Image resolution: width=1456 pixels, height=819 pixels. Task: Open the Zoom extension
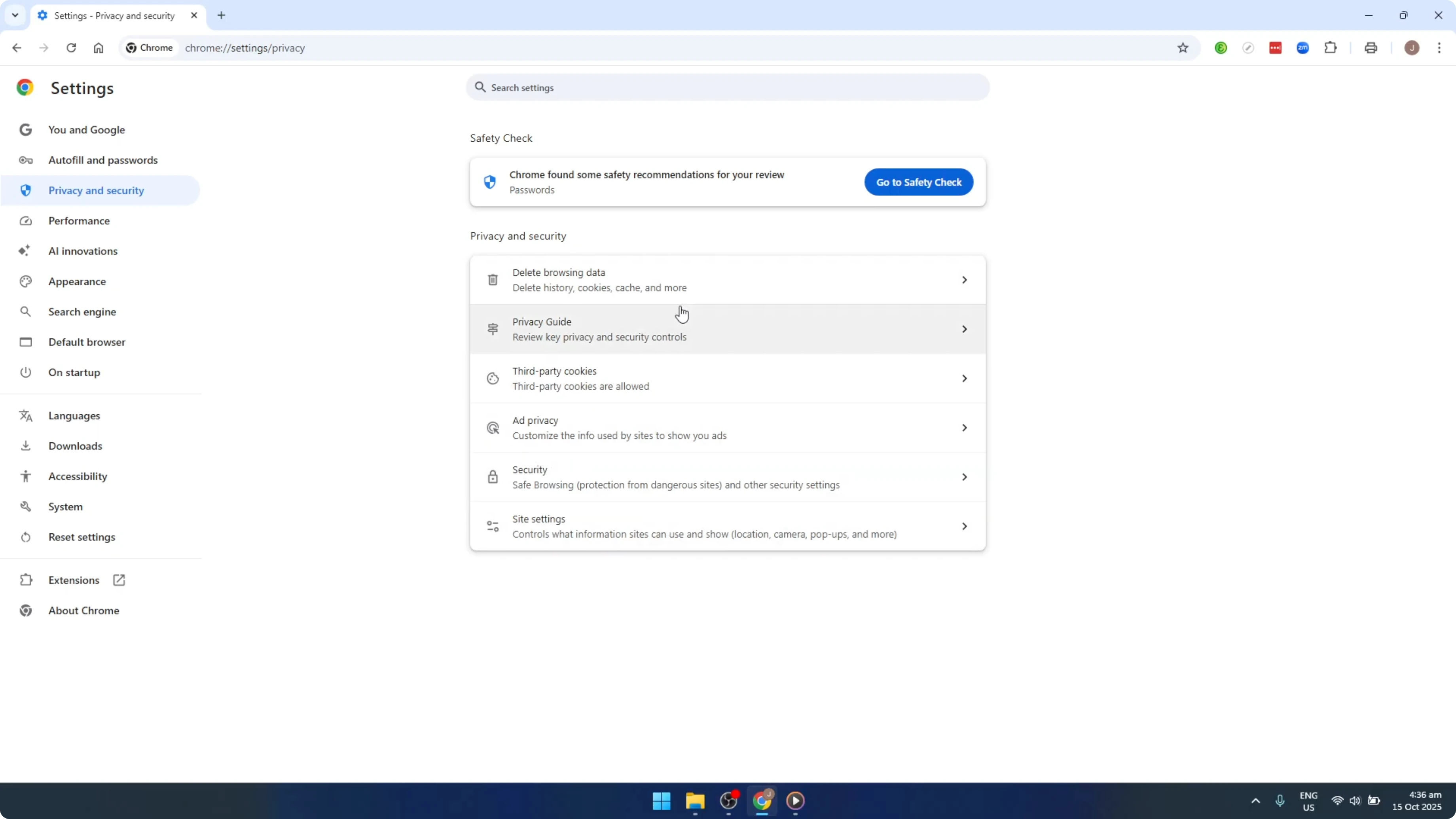[x=1303, y=47]
